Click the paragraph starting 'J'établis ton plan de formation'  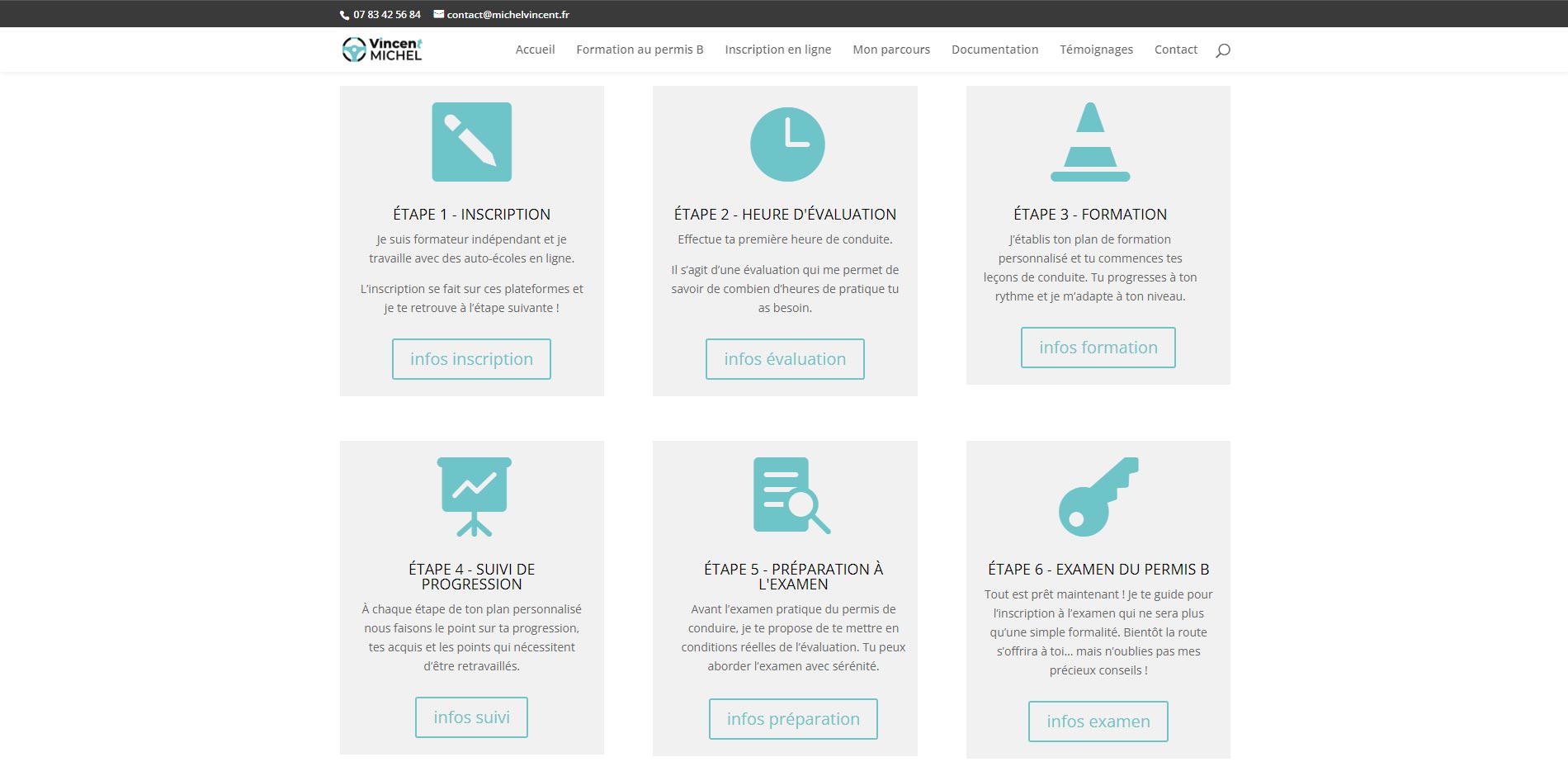pyautogui.click(x=1090, y=267)
